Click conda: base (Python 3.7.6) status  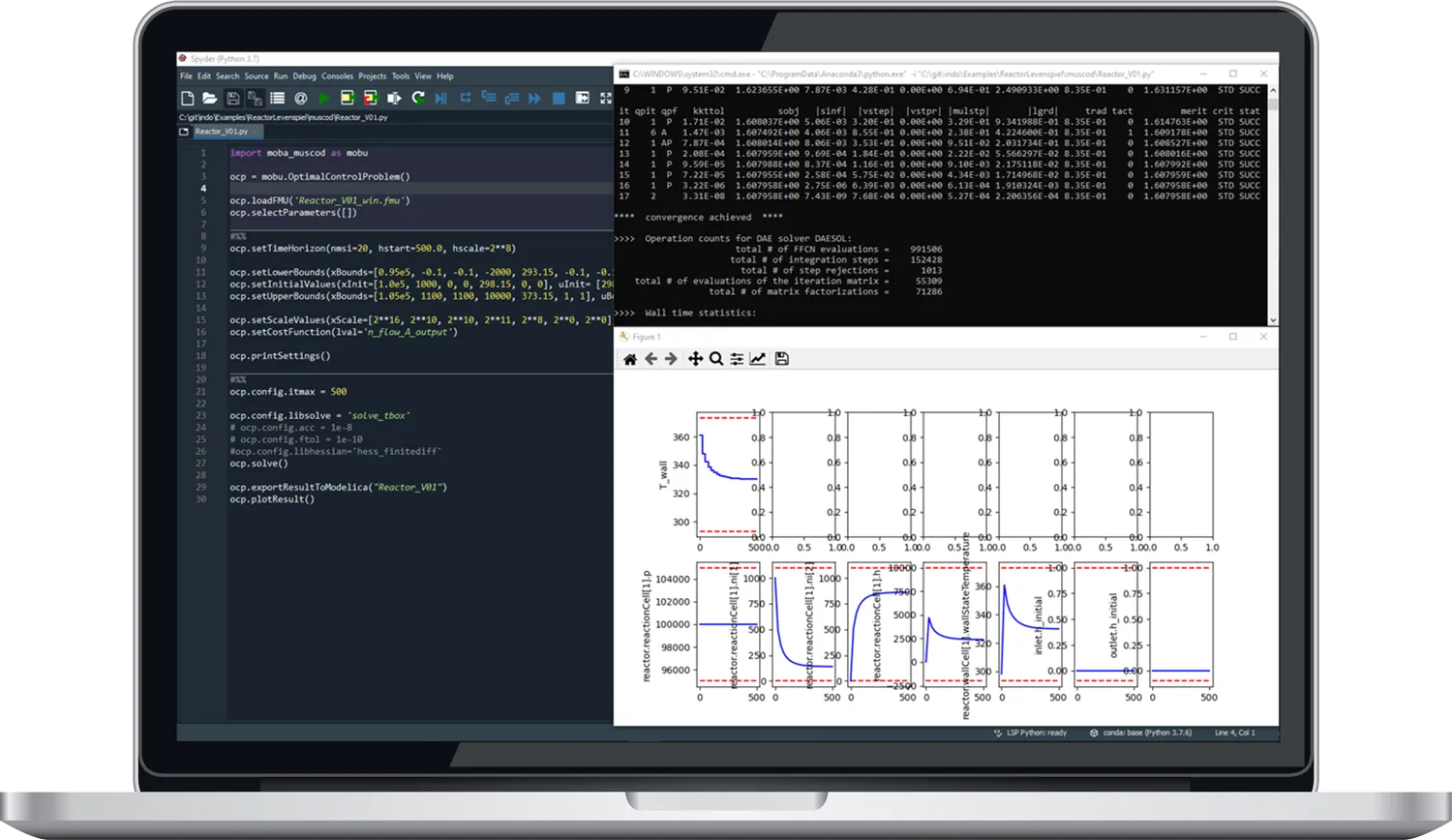click(1141, 733)
